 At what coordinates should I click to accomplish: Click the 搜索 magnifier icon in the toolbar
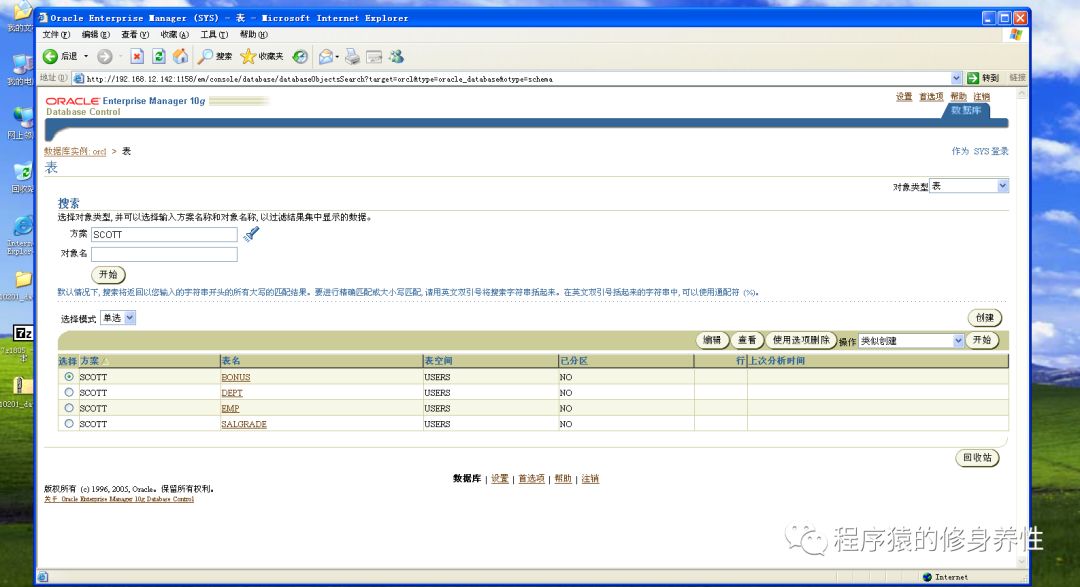pos(204,56)
